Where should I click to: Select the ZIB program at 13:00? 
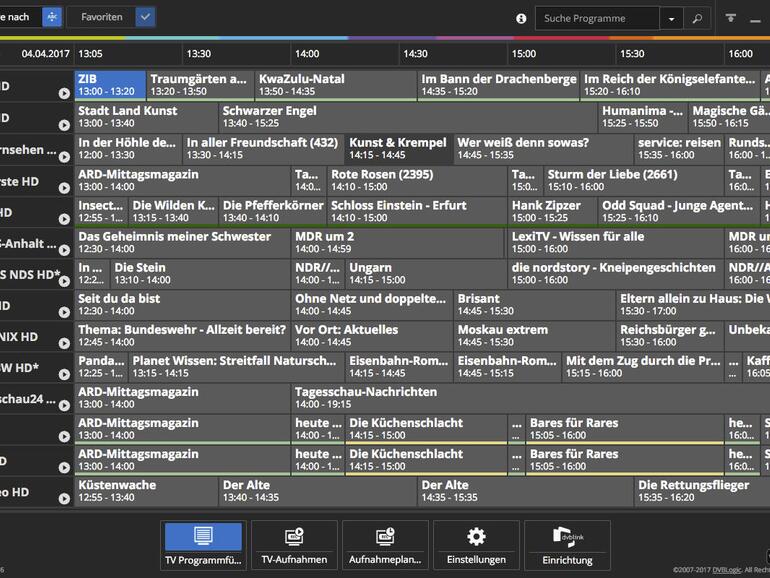(110, 85)
